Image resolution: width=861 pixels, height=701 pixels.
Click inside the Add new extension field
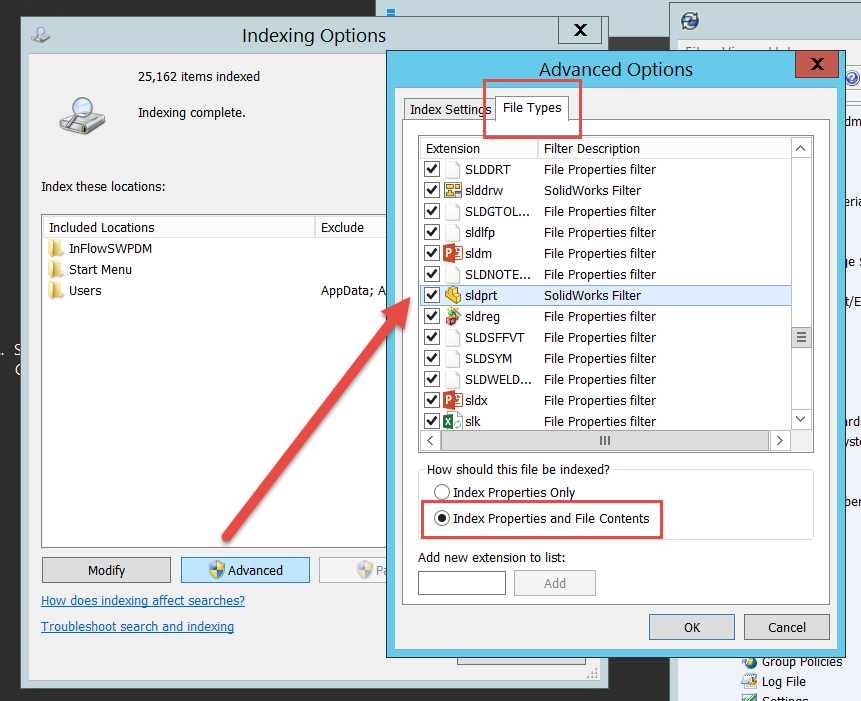(461, 582)
